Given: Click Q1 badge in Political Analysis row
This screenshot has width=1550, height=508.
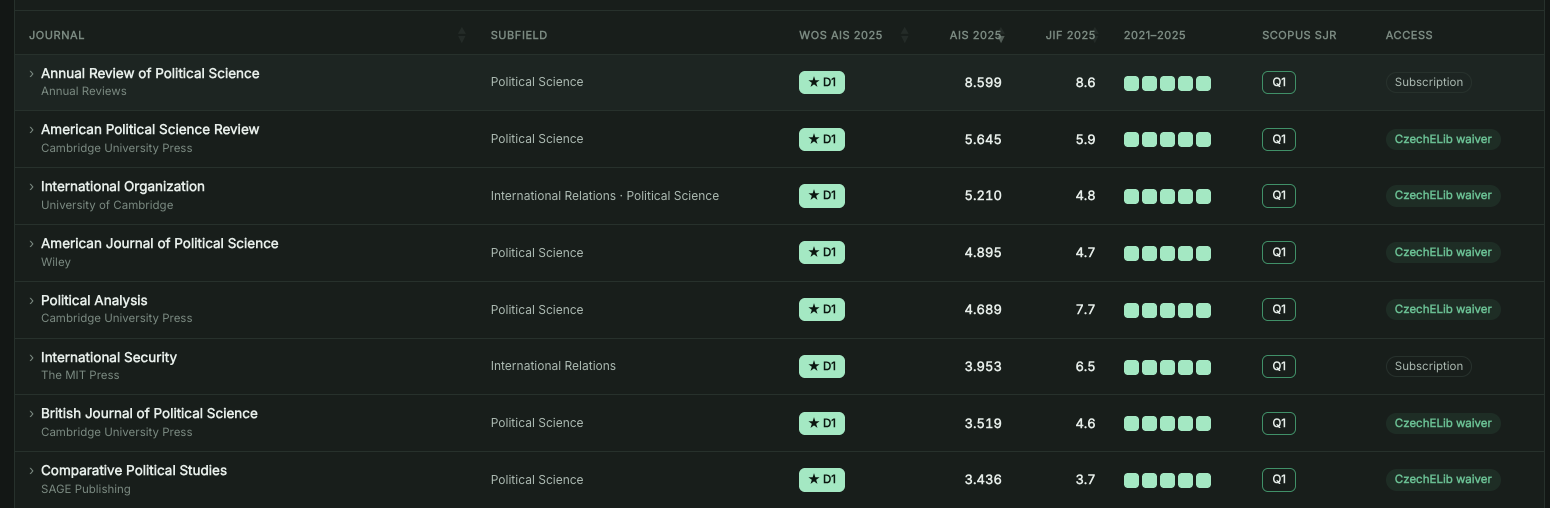Looking at the screenshot, I should coord(1279,309).
